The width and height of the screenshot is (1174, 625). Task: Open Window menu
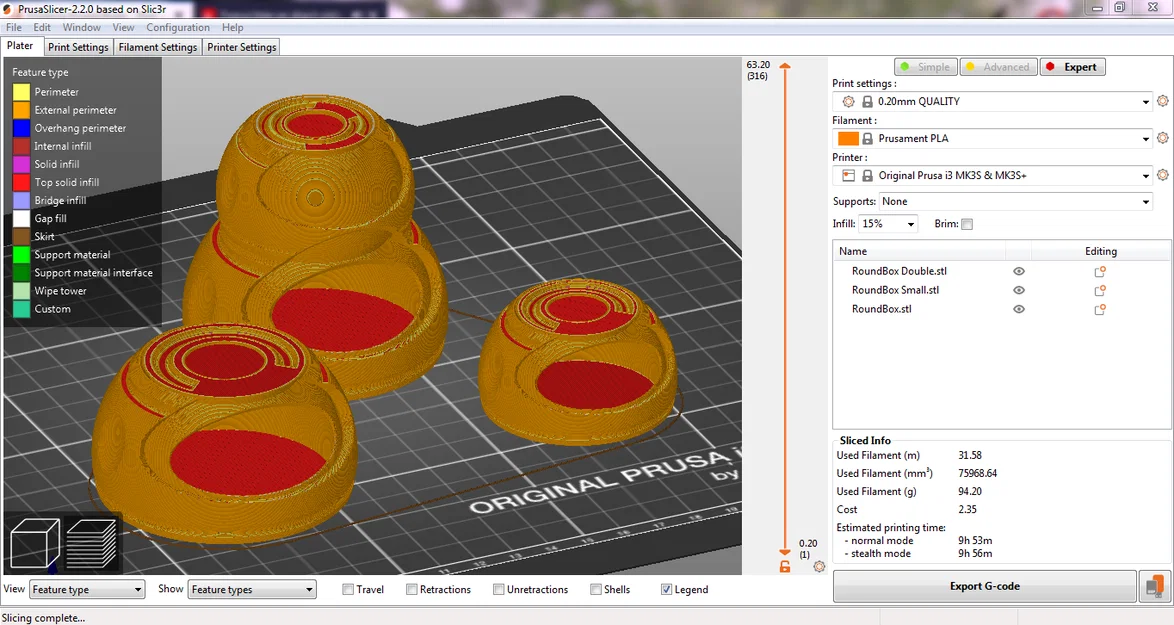82,27
